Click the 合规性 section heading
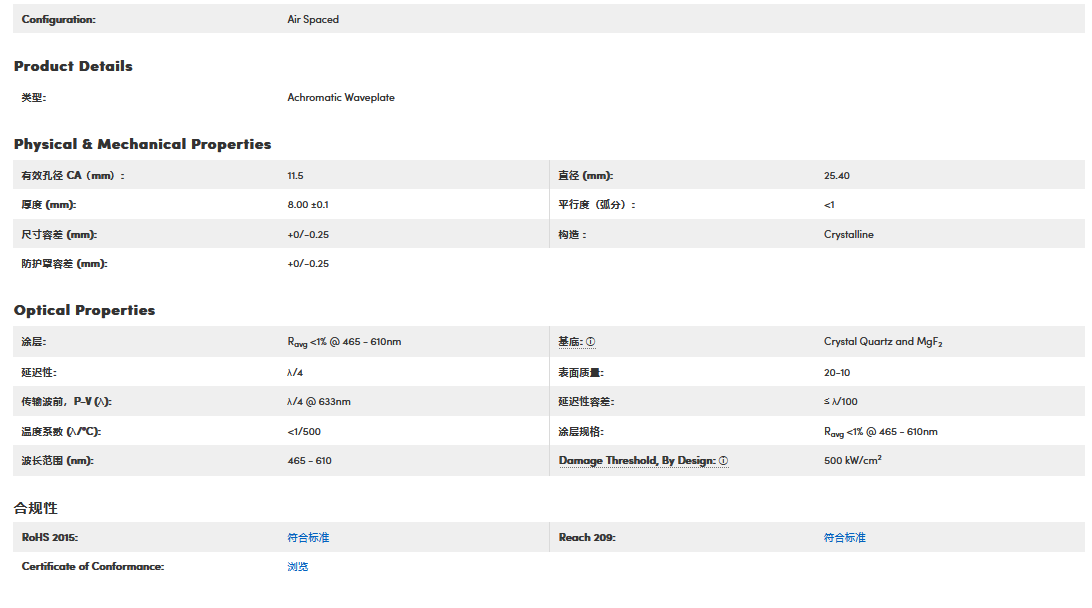Image resolution: width=1092 pixels, height=608 pixels. pyautogui.click(x=36, y=508)
